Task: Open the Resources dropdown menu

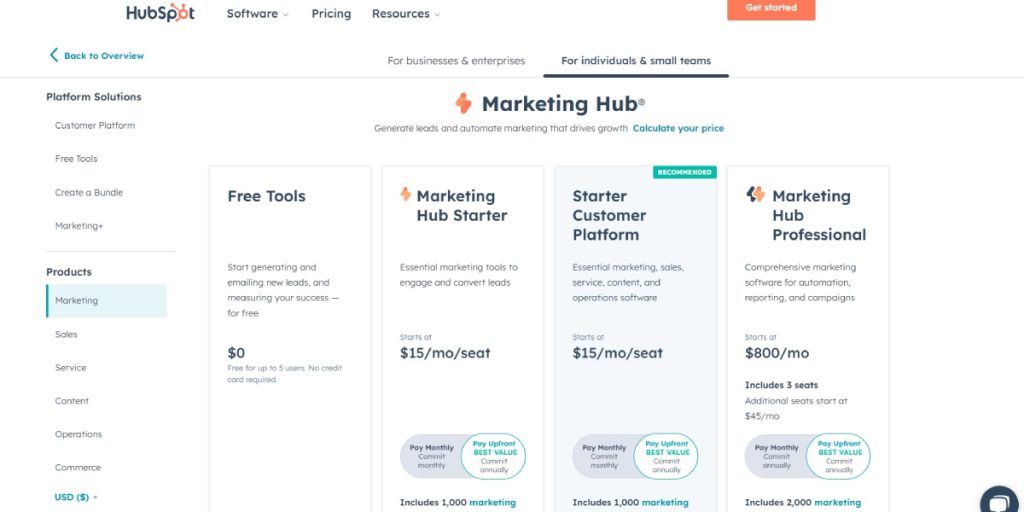Action: click(x=406, y=14)
